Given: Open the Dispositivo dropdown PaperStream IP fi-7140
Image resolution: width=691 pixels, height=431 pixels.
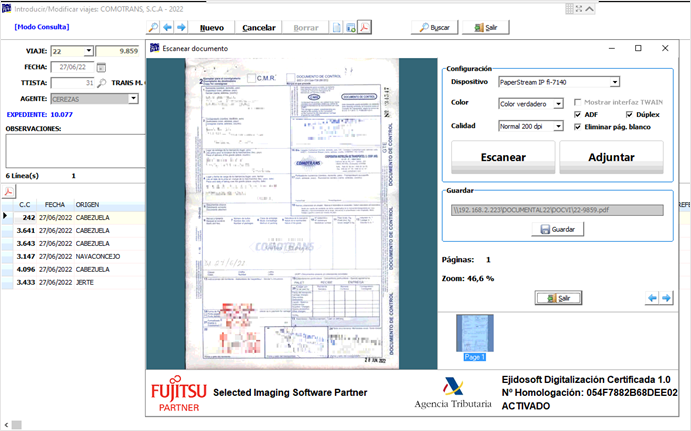Looking at the screenshot, I should 614,82.
